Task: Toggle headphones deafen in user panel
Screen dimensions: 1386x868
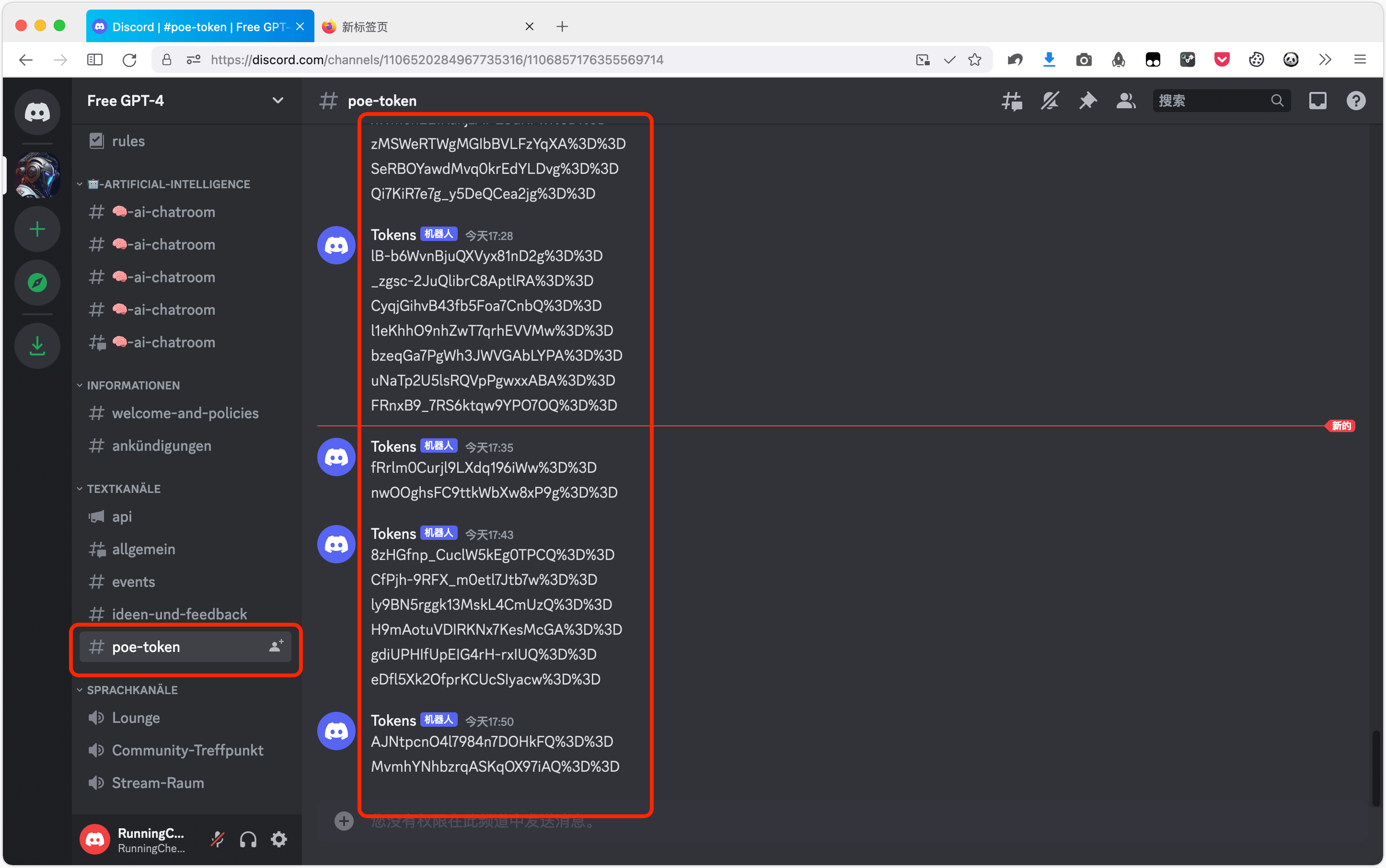Action: [x=248, y=840]
